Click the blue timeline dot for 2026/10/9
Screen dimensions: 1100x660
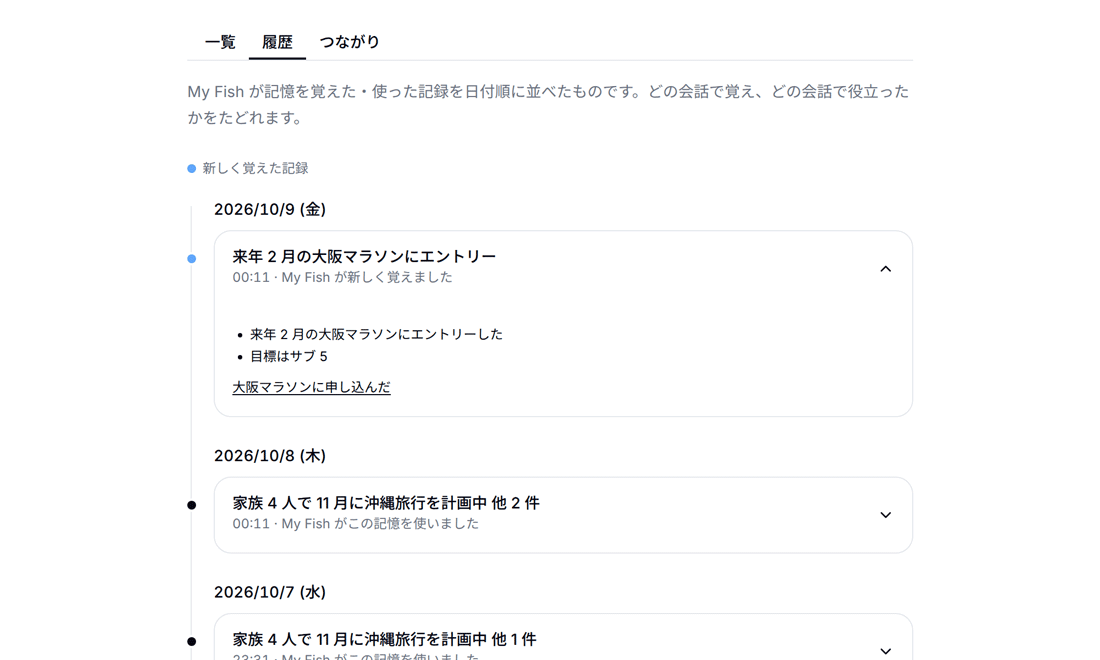192,259
